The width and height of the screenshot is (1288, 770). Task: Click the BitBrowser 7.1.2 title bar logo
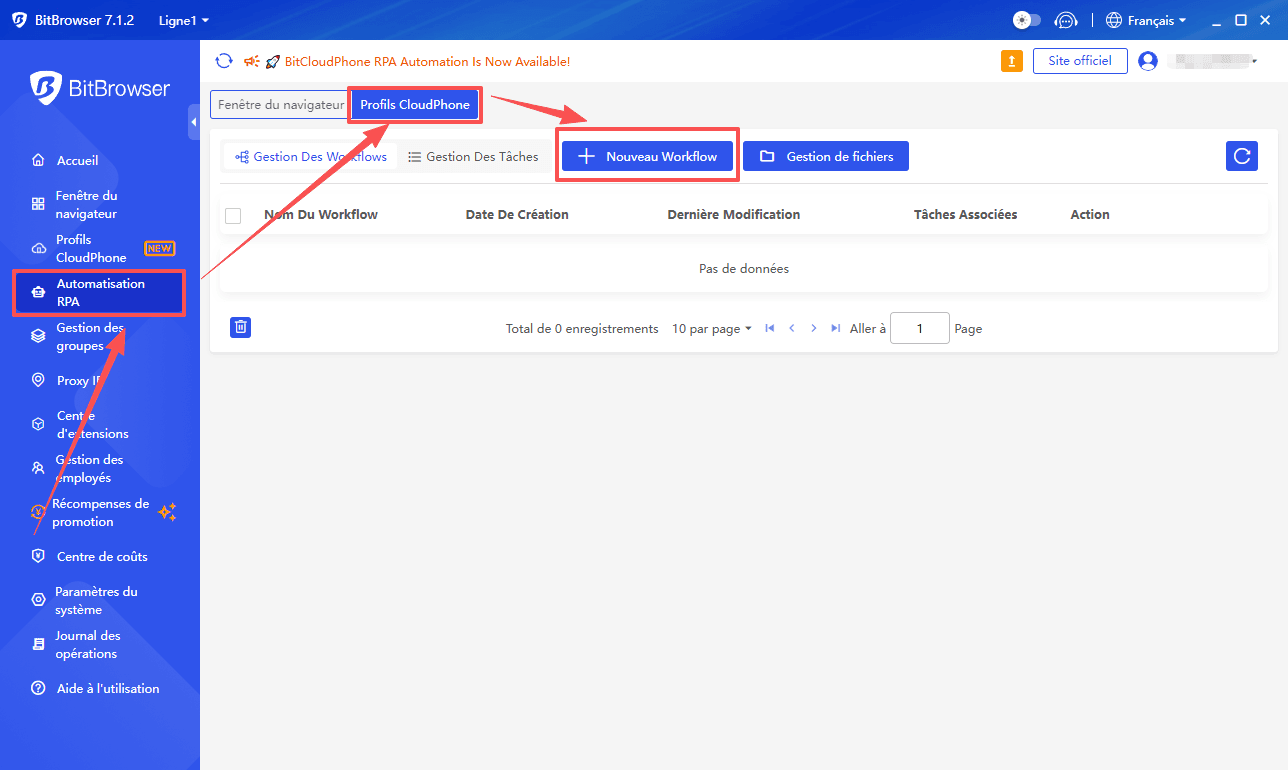(x=20, y=20)
